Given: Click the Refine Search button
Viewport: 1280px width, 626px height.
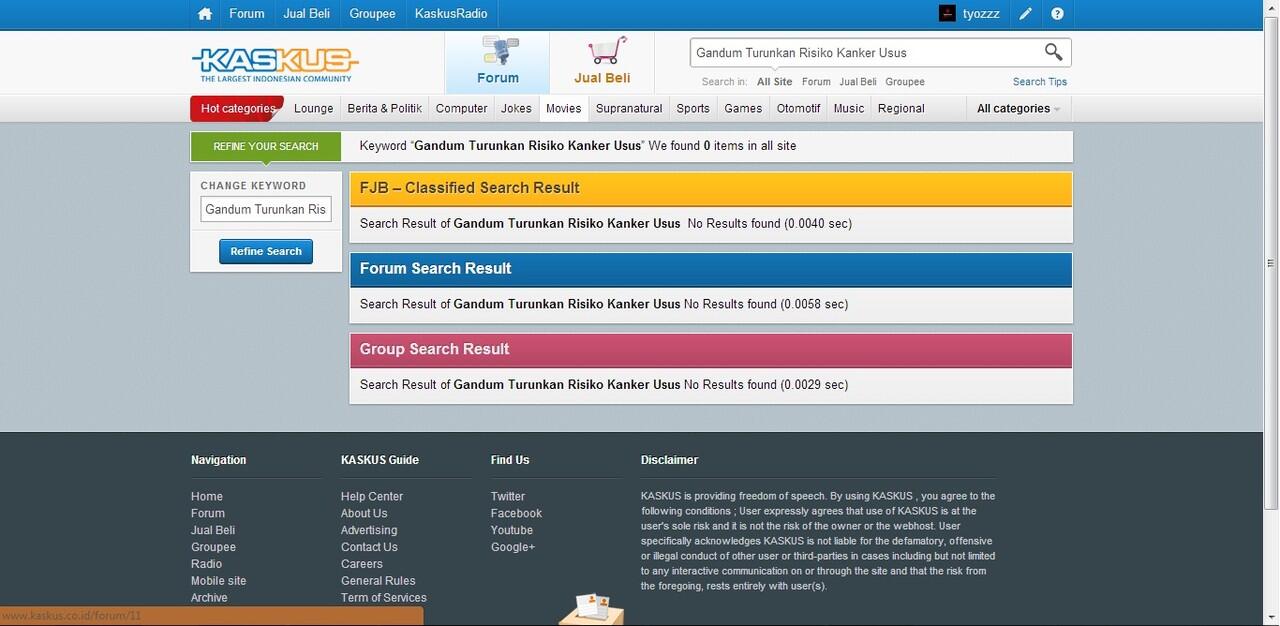Looking at the screenshot, I should click(x=266, y=251).
